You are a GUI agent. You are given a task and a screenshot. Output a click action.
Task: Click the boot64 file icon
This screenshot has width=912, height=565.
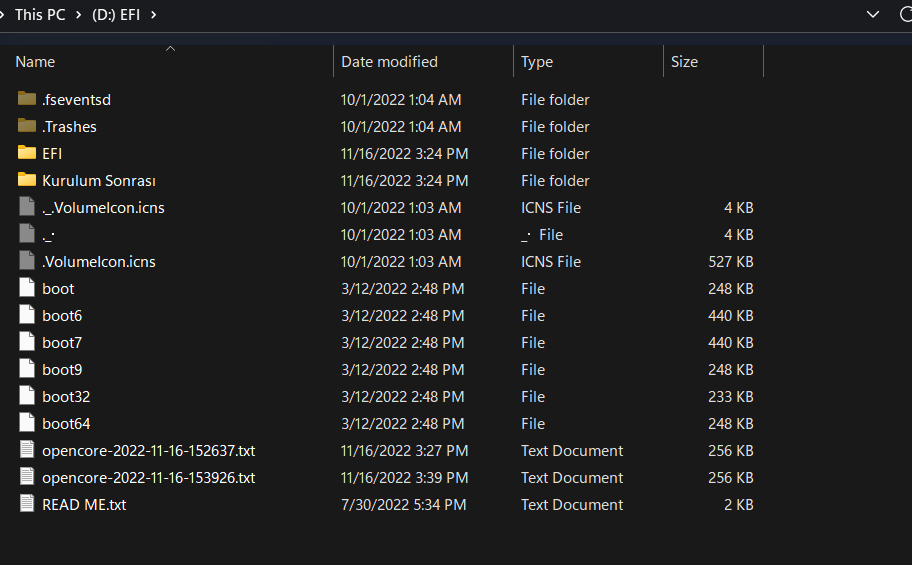[x=27, y=423]
